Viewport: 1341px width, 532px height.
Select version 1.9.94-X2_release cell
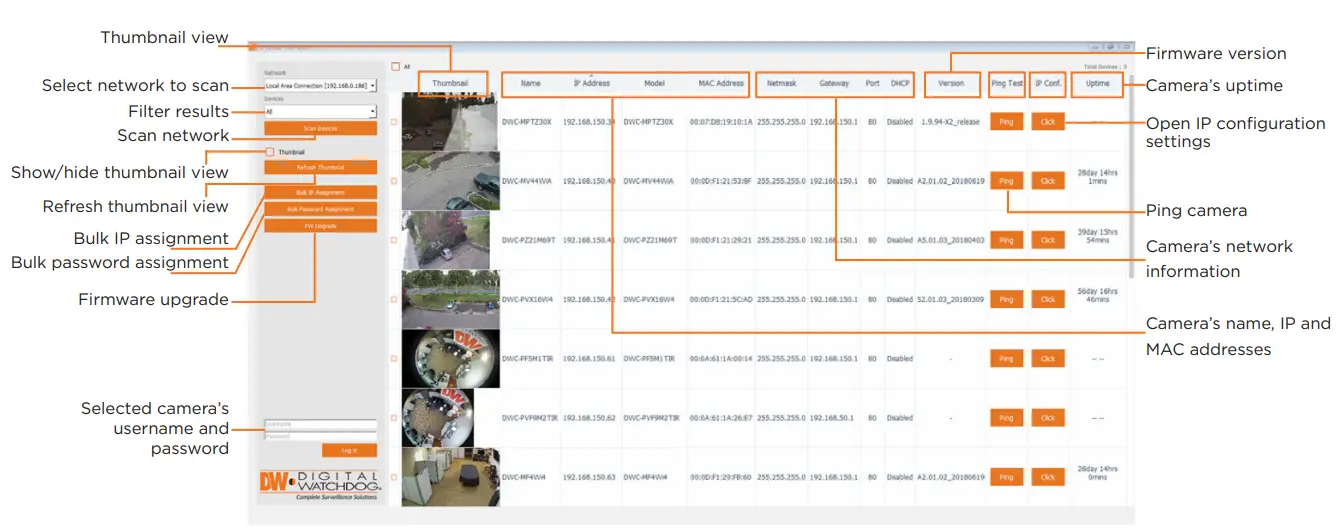click(951, 122)
